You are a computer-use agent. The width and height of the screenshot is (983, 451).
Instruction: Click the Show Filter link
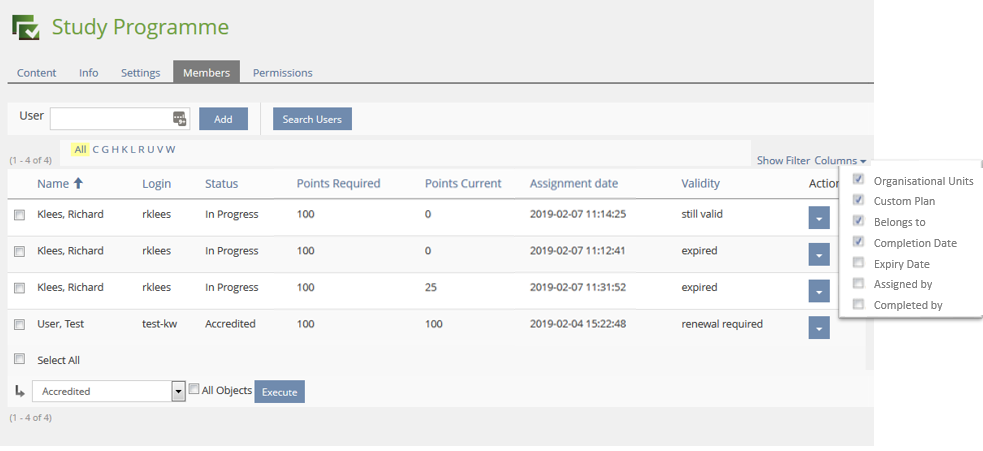pyautogui.click(x=782, y=160)
